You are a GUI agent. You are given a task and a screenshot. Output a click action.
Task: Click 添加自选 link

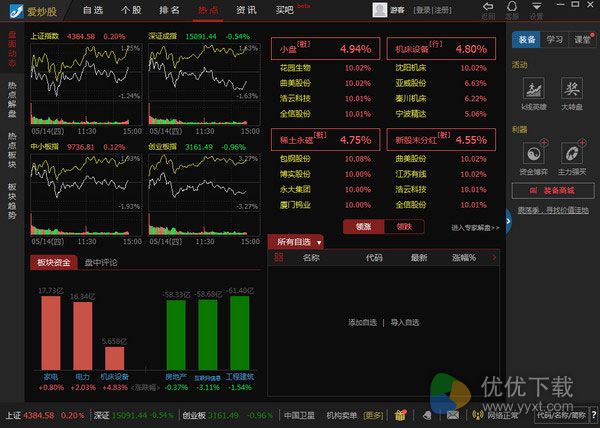[x=362, y=322]
